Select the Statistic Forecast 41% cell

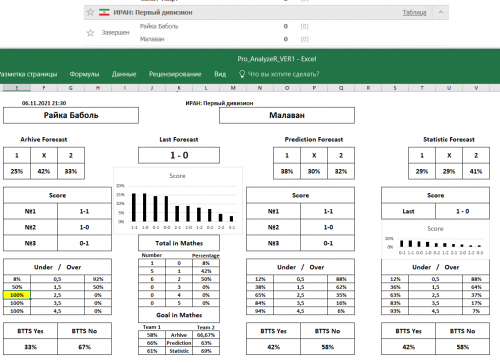[476, 171]
